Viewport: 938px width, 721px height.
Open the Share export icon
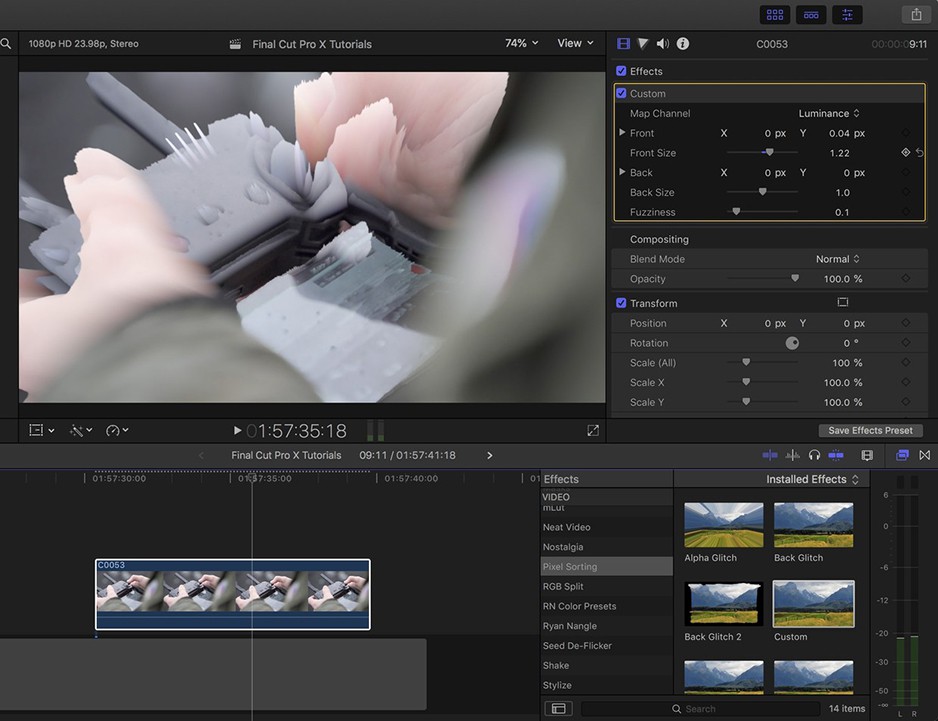click(916, 14)
